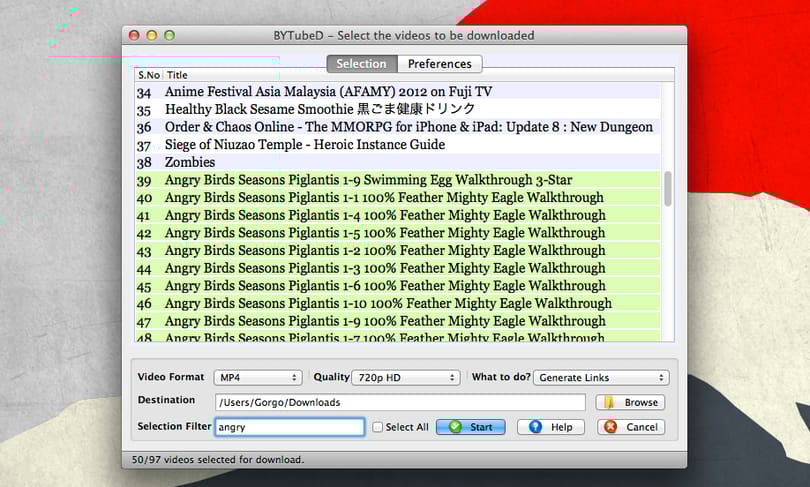Switch to the Selection tab
This screenshot has height=487, width=810.
pyautogui.click(x=362, y=64)
